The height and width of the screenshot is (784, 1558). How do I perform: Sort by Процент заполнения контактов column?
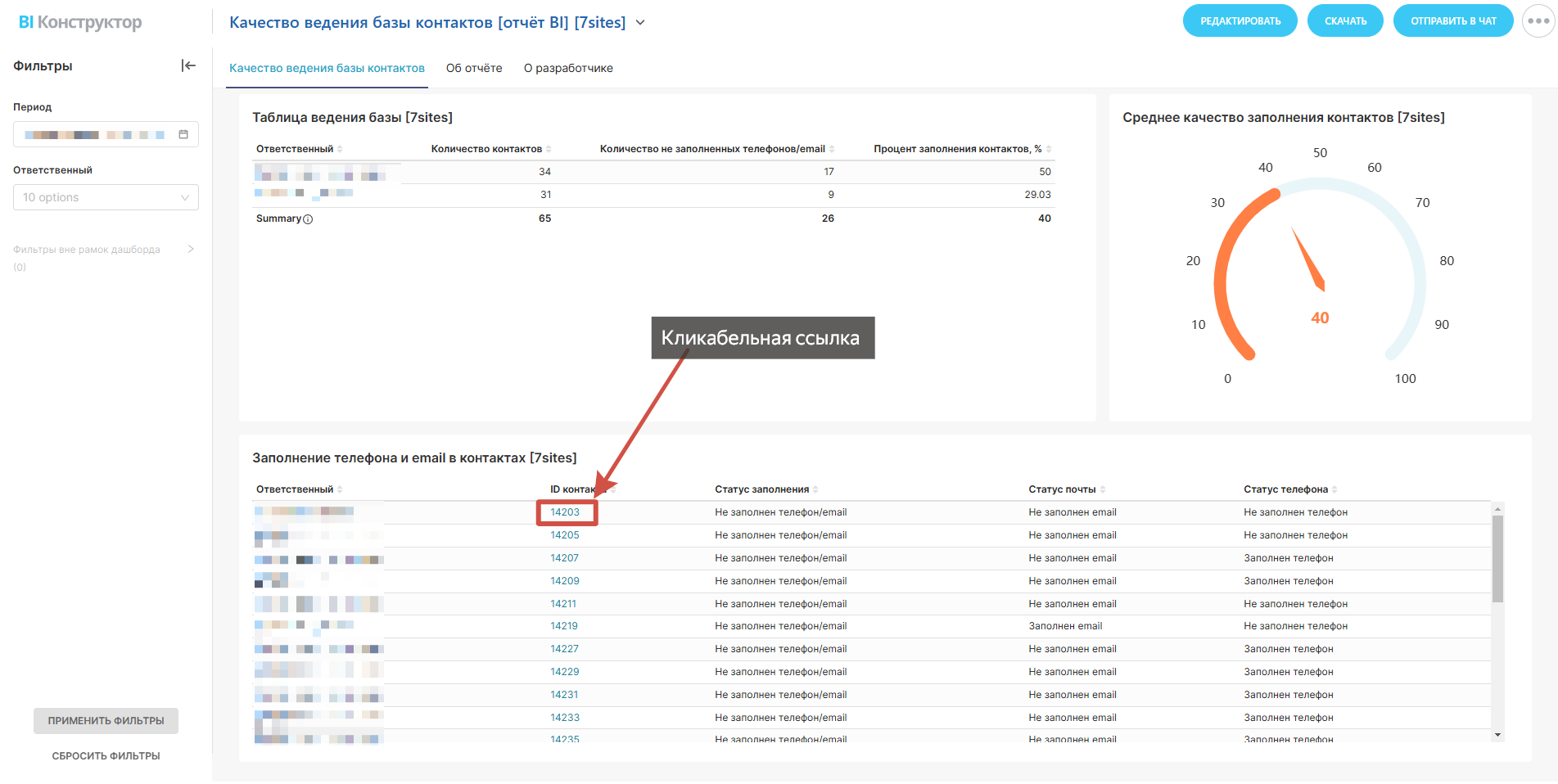1049,149
